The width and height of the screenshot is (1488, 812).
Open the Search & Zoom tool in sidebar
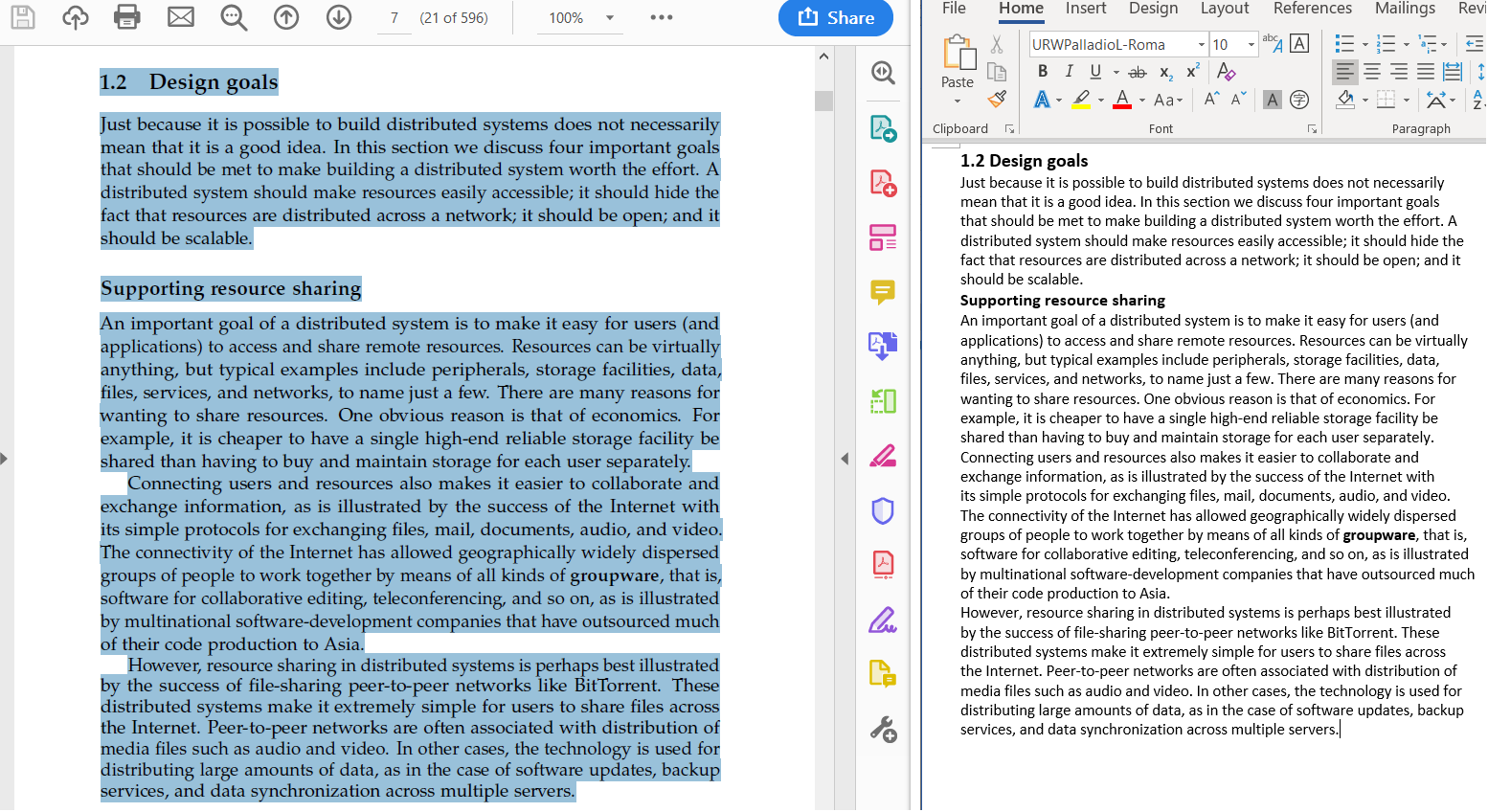(883, 73)
